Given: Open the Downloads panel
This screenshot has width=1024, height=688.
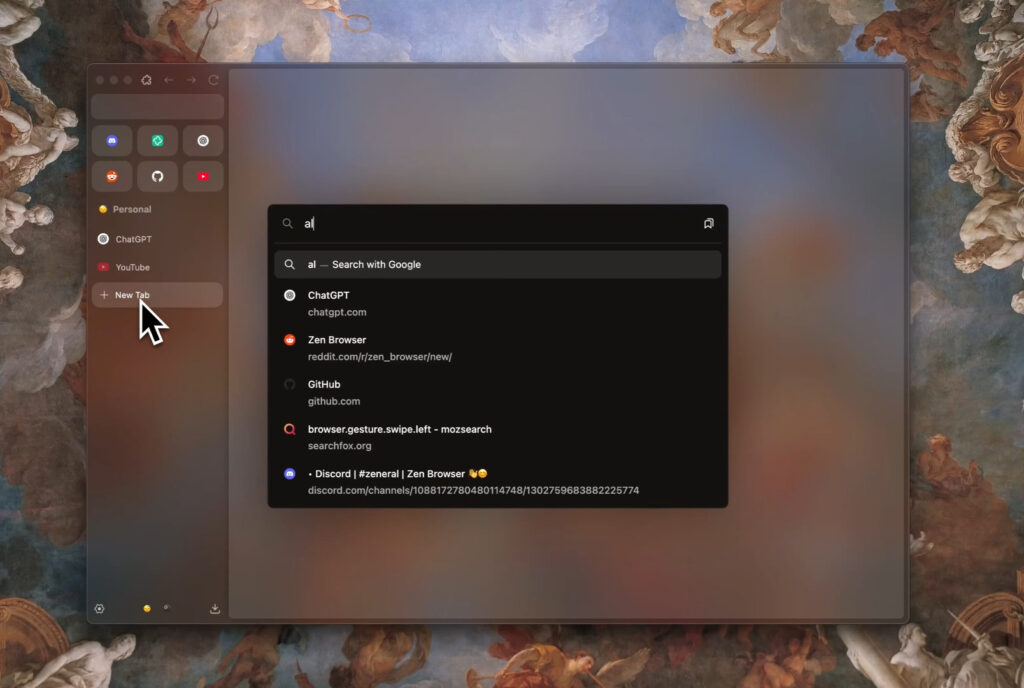Looking at the screenshot, I should tap(214, 608).
